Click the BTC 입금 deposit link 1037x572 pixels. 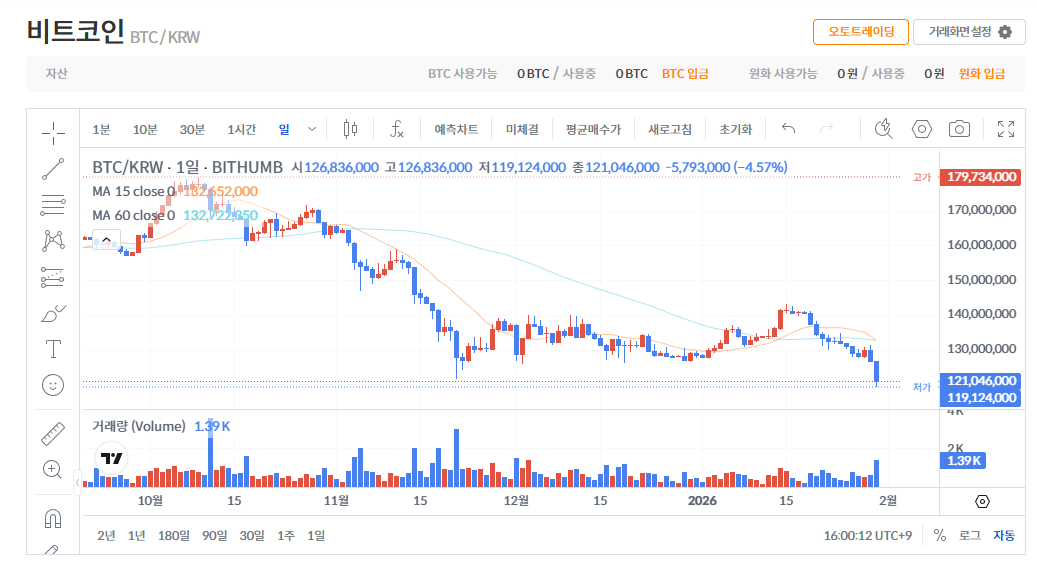click(x=685, y=74)
